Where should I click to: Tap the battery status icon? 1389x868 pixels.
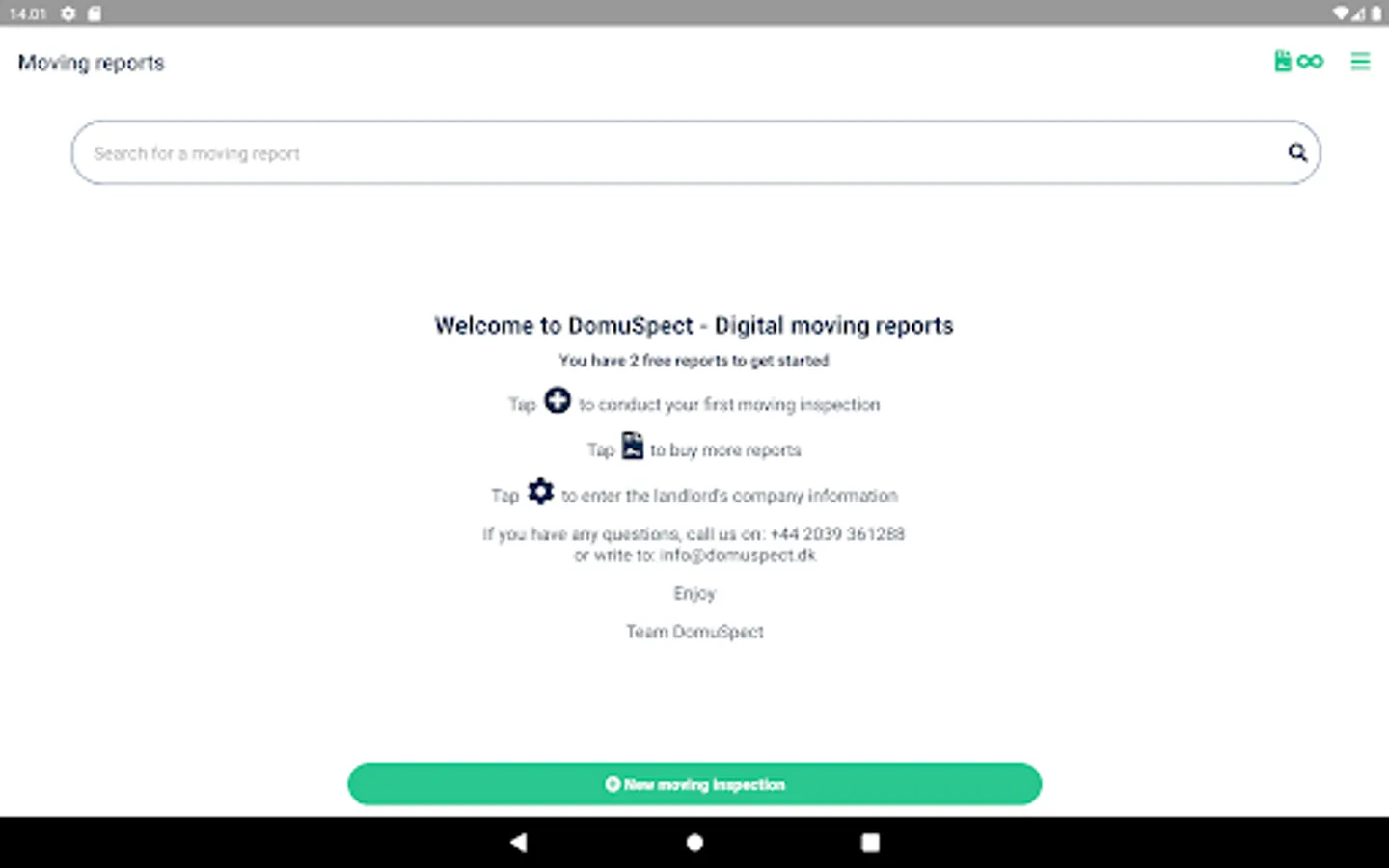tap(1376, 14)
